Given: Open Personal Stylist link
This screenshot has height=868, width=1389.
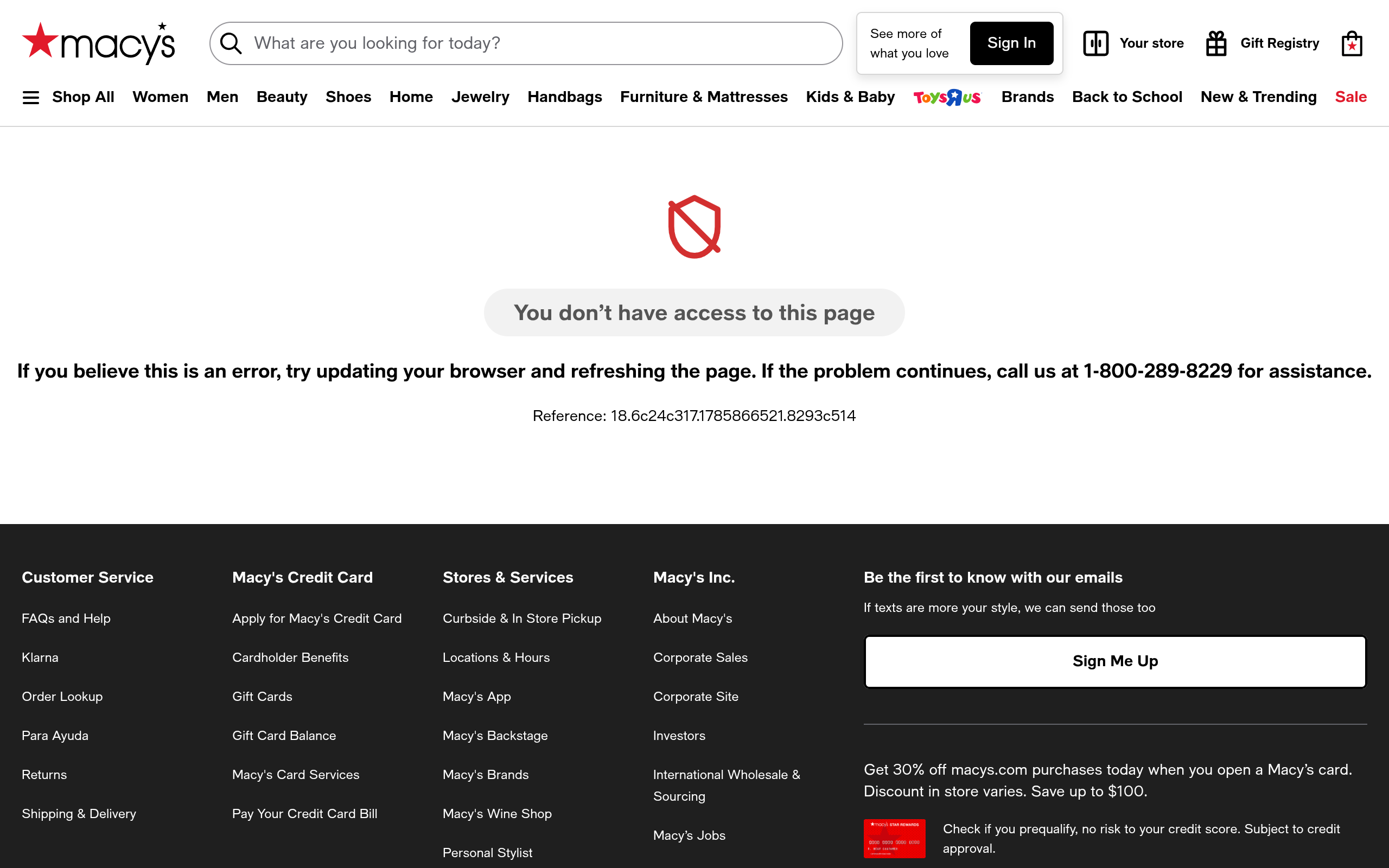Looking at the screenshot, I should coord(487,852).
